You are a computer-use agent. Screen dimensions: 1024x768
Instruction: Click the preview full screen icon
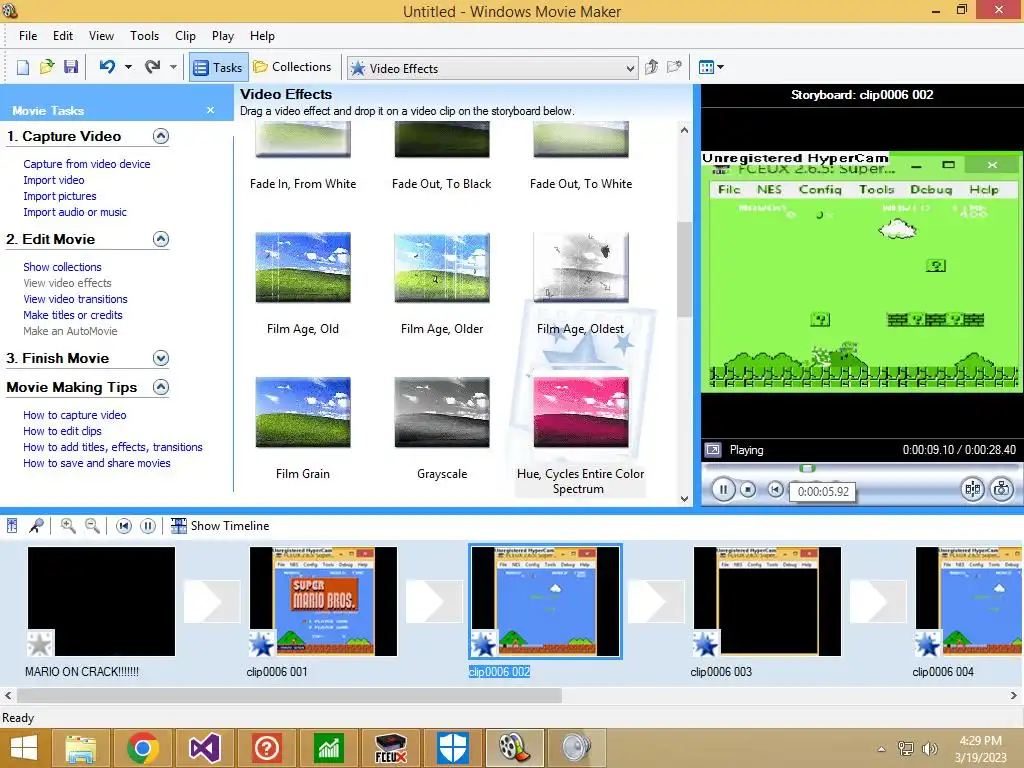713,450
